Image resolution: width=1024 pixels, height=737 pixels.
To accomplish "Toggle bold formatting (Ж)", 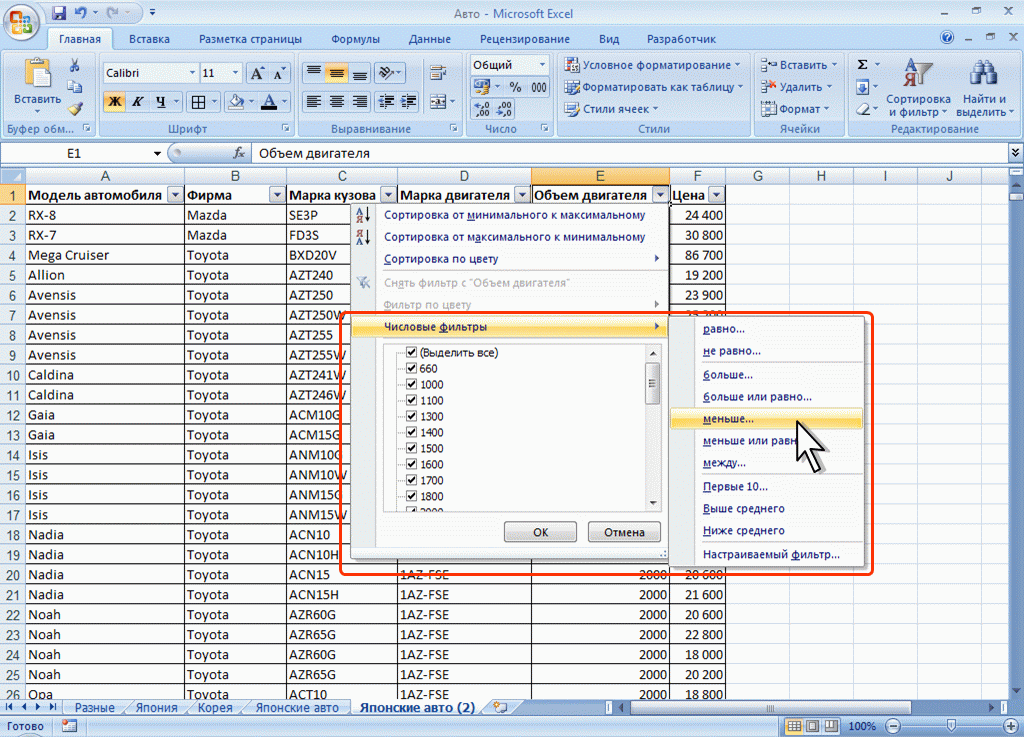I will 114,101.
